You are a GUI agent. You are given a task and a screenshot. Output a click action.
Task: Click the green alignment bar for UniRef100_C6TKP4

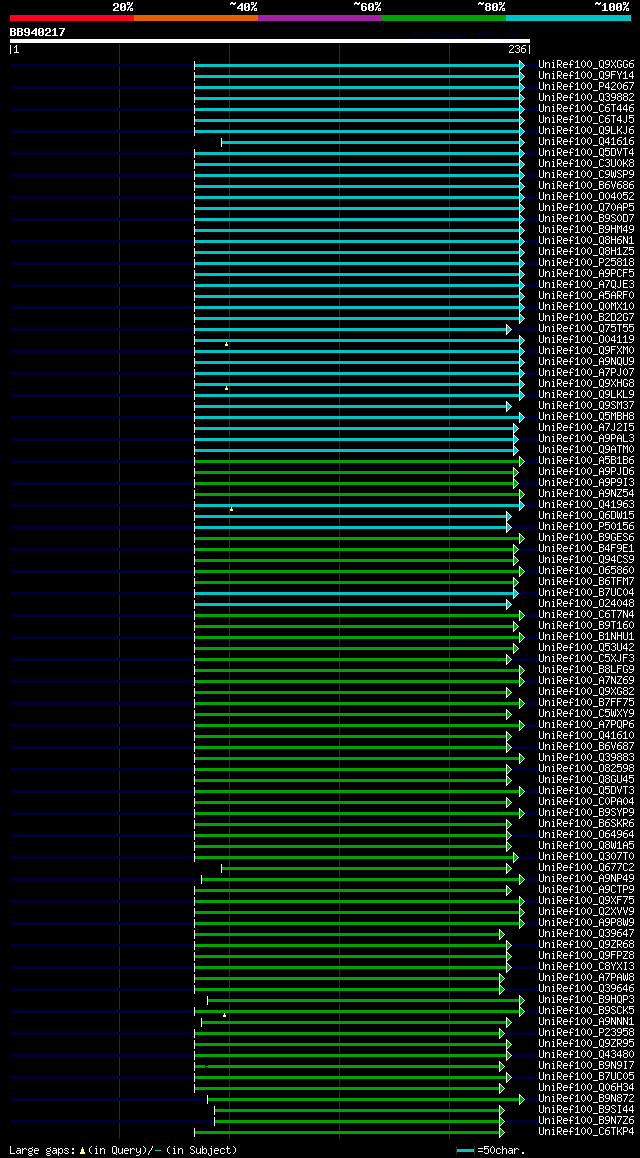(x=349, y=1133)
